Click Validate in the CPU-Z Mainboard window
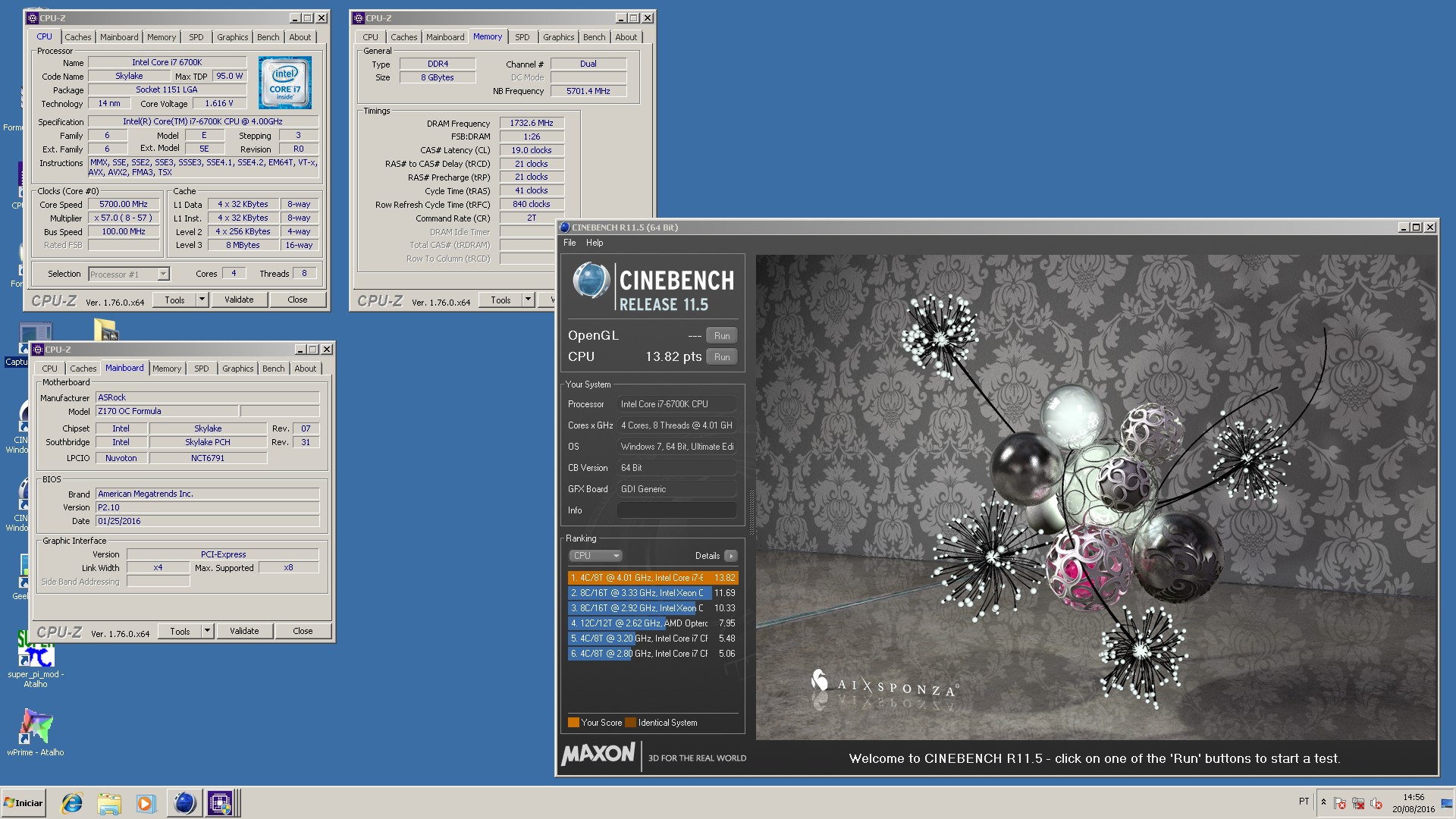 pos(244,631)
